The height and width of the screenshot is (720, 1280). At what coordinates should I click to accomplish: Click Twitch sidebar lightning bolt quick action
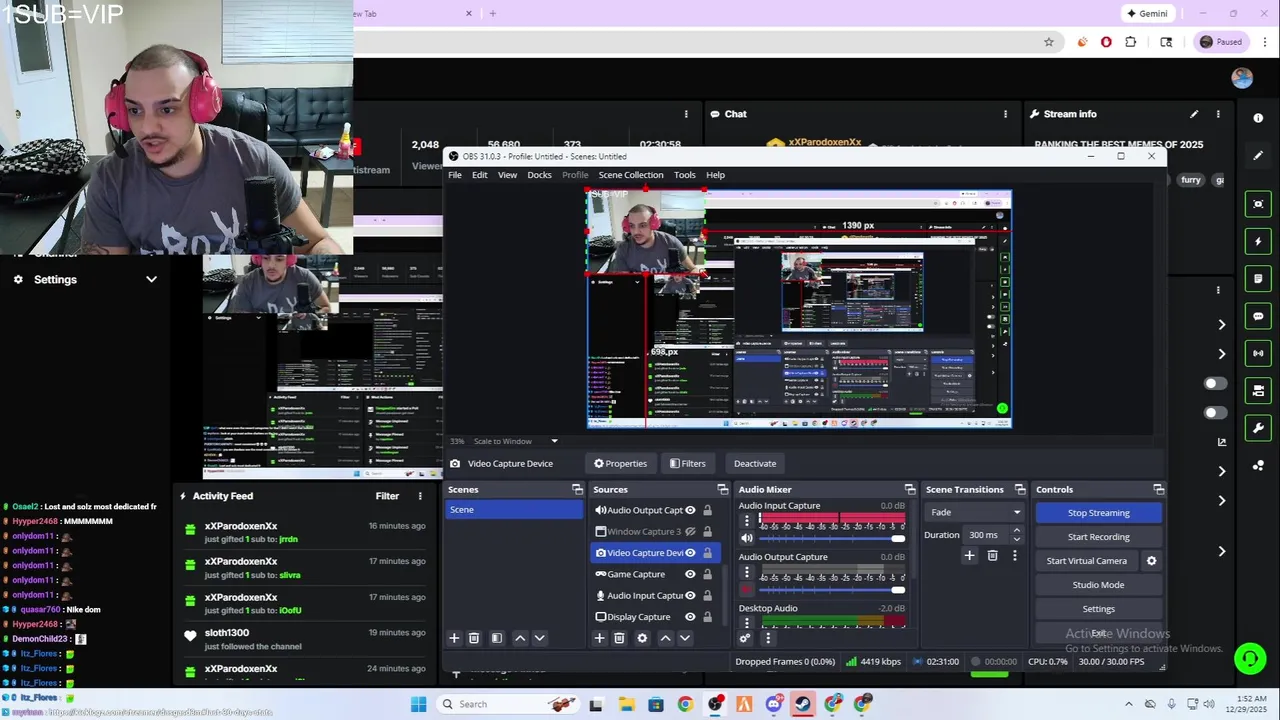pyautogui.click(x=1258, y=241)
